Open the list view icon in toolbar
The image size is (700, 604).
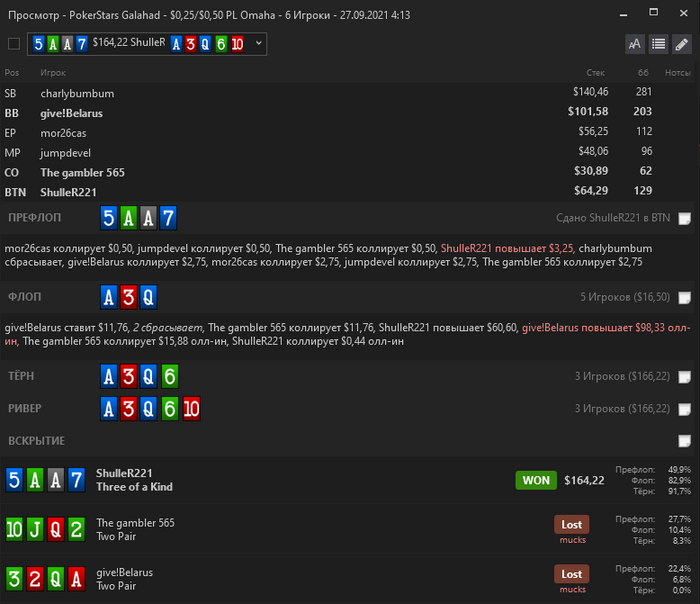pyautogui.click(x=658, y=44)
